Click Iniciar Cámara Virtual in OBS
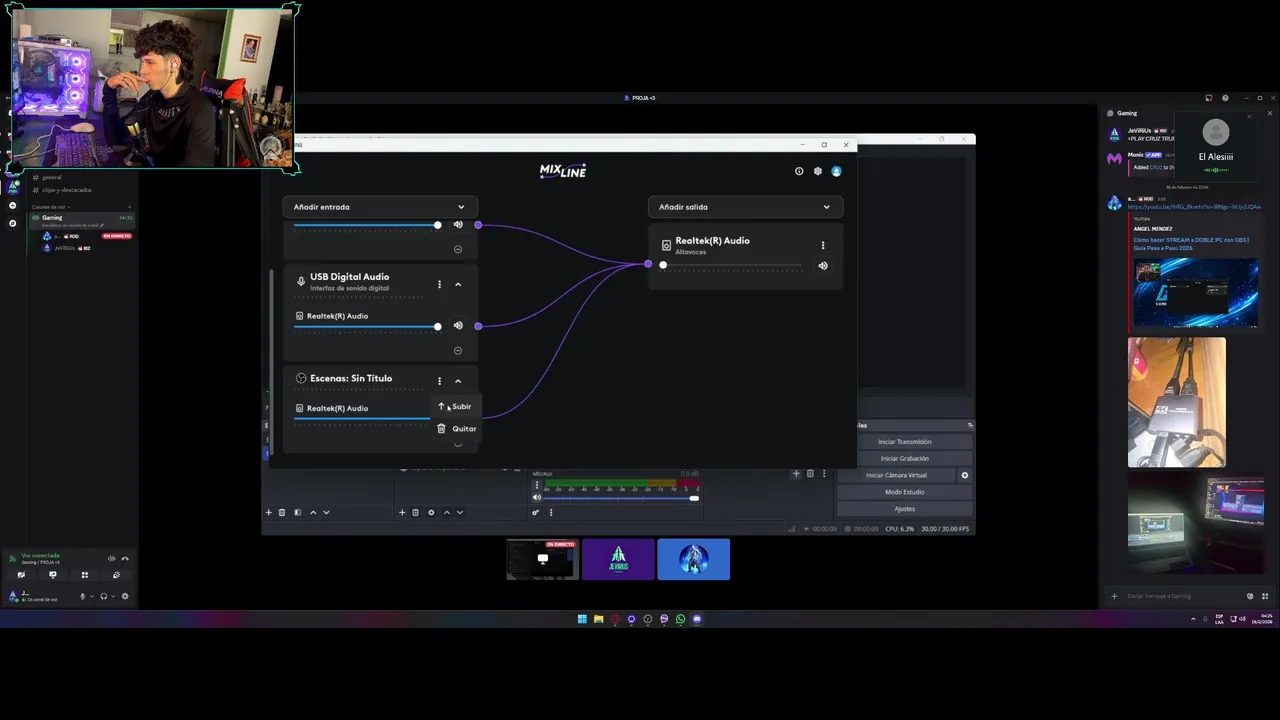 [x=896, y=475]
